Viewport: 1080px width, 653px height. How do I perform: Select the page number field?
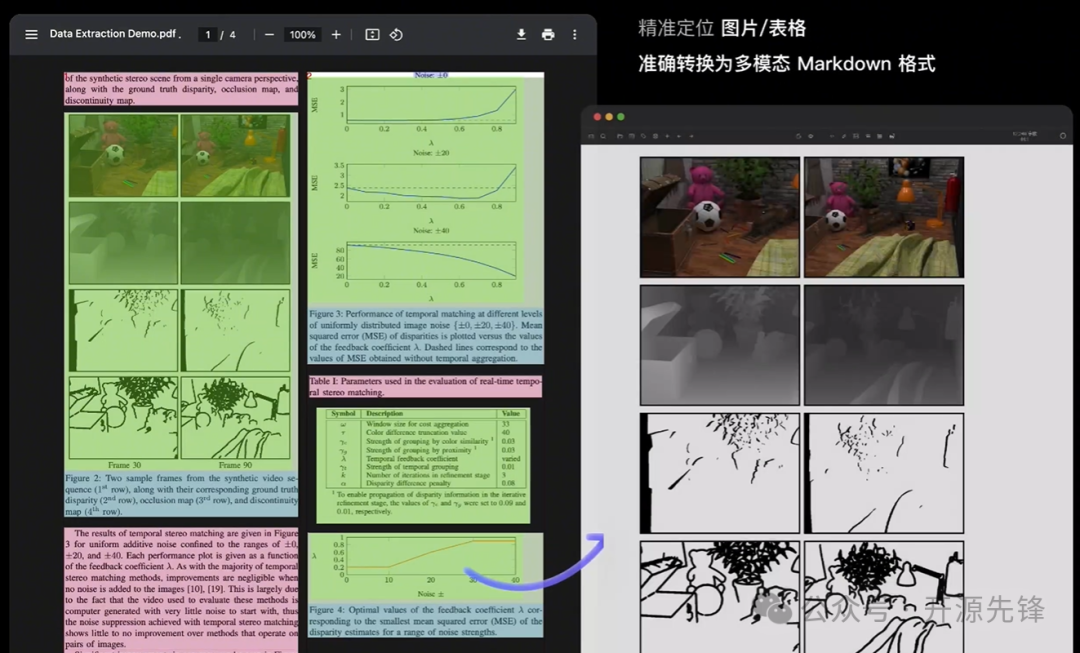point(209,35)
